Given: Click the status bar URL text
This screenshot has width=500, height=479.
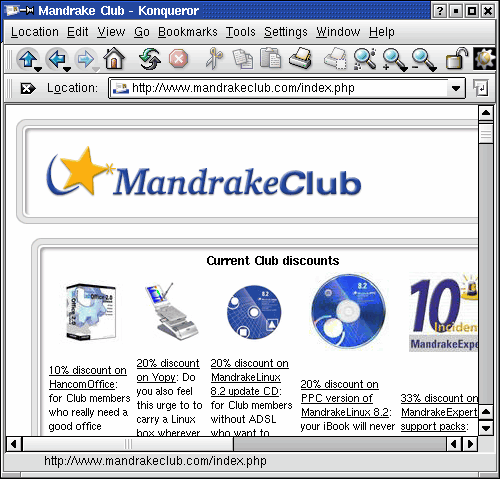Looking at the screenshot, I should 155,461.
